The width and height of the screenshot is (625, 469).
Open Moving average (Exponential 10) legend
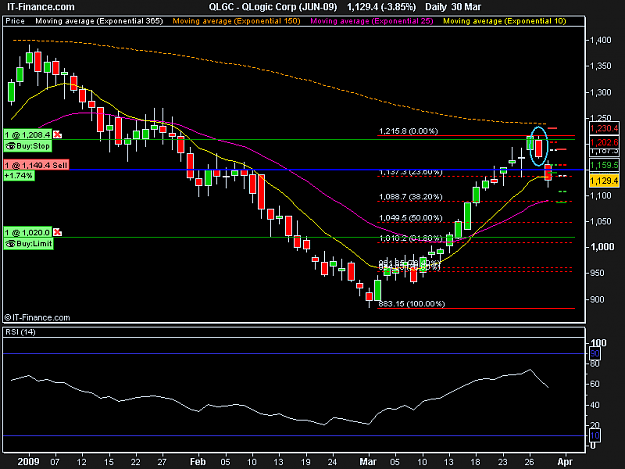pos(505,21)
